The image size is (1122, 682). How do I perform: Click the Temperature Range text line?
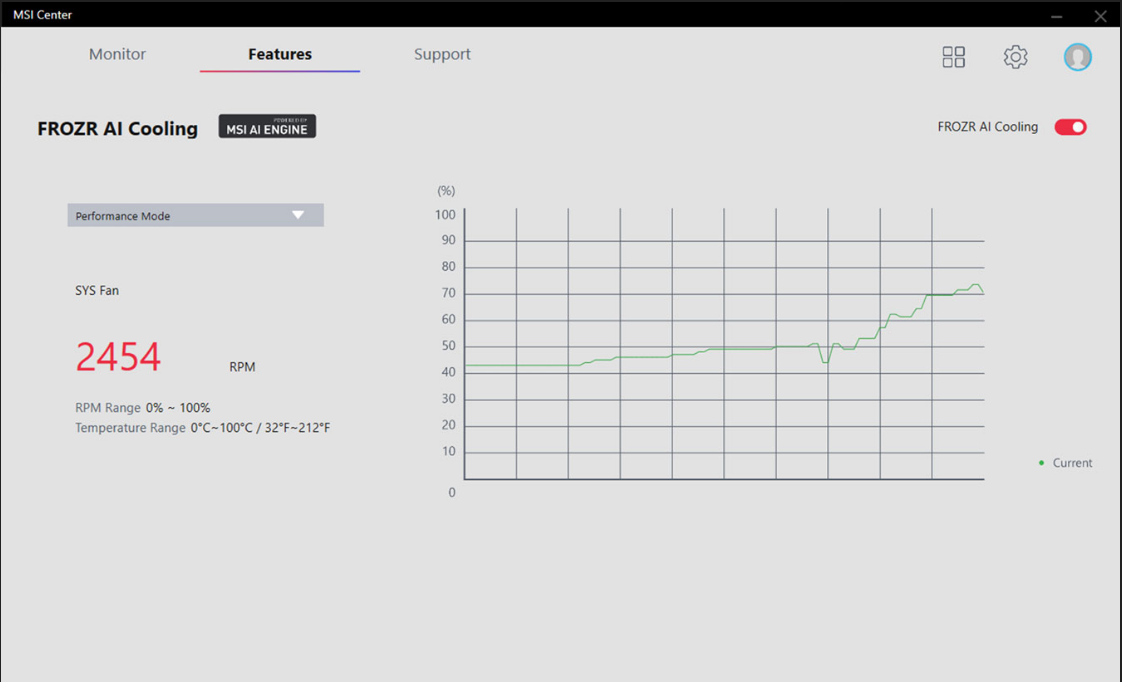coord(202,428)
